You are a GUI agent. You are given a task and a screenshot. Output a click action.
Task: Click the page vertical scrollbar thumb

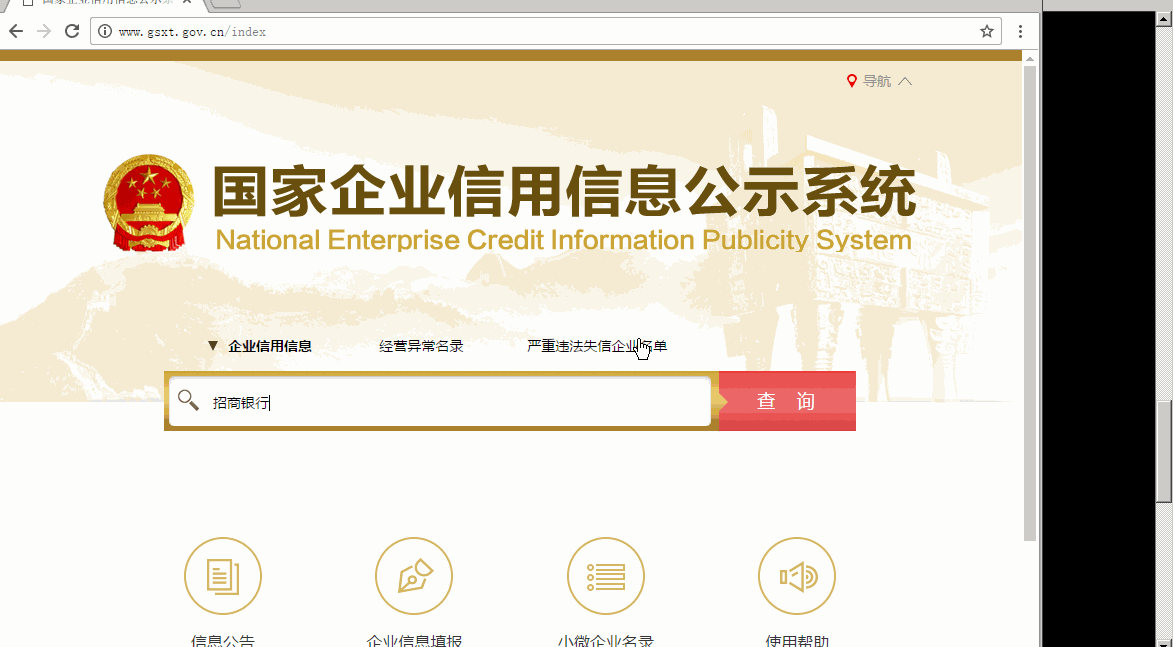pyautogui.click(x=1030, y=302)
